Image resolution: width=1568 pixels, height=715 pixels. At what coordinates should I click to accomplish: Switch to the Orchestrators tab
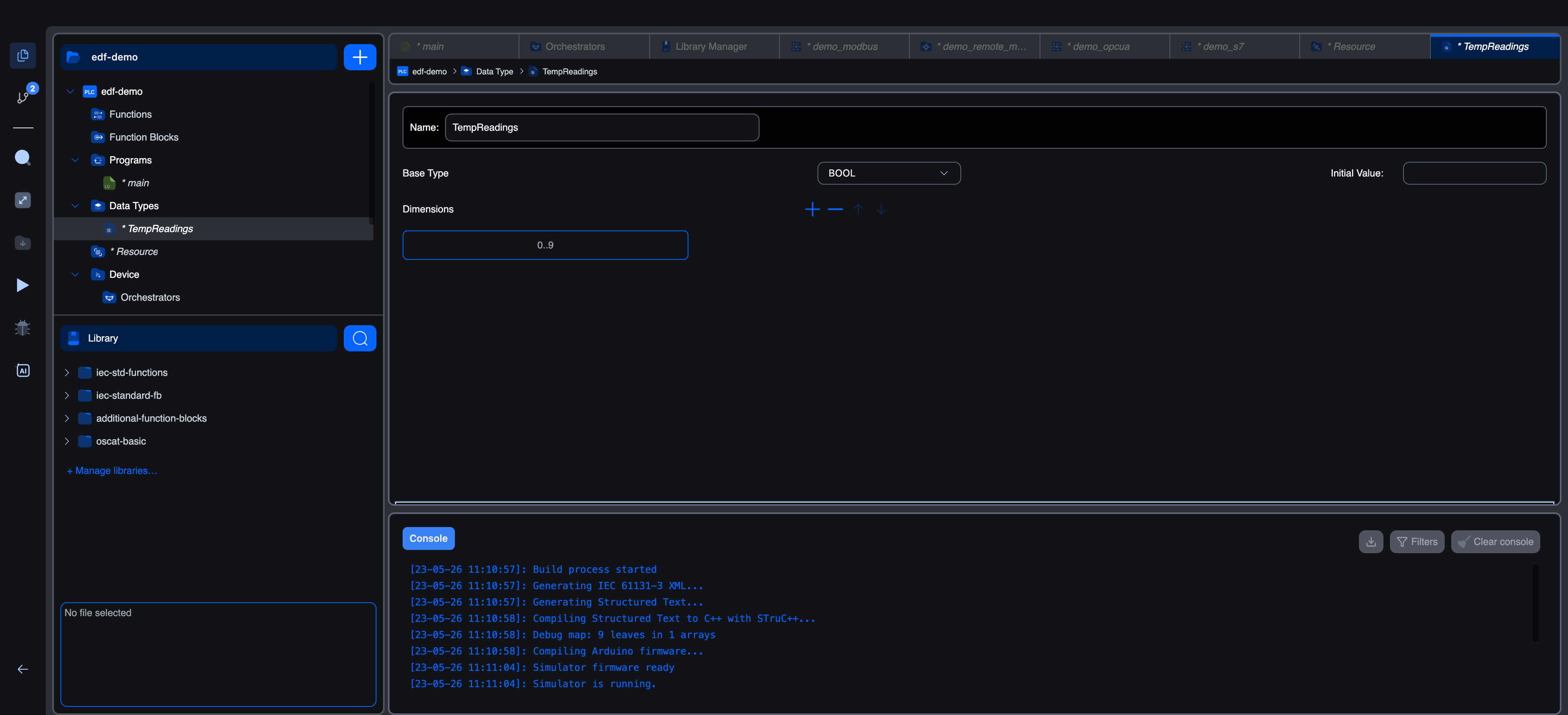click(x=584, y=47)
